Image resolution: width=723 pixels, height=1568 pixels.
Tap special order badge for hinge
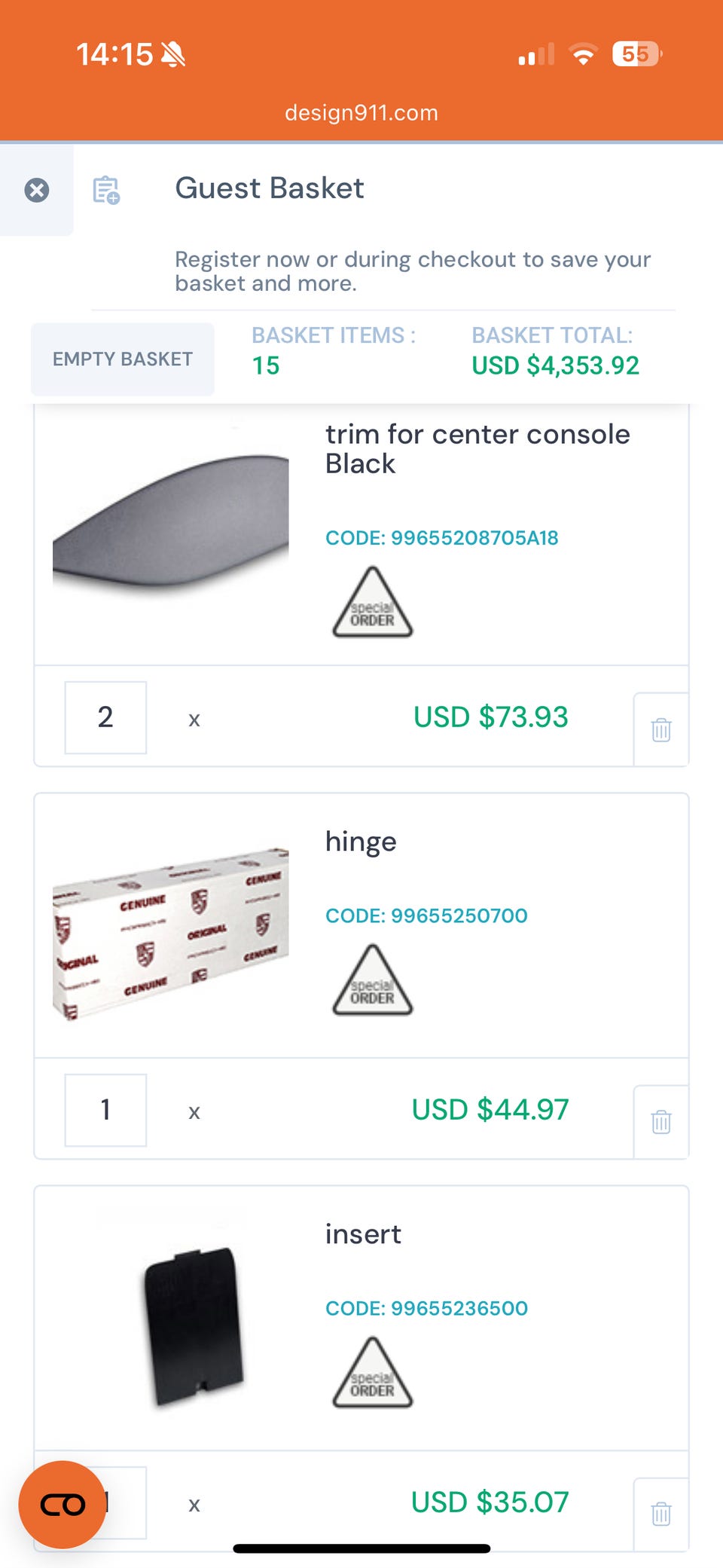pos(372,980)
